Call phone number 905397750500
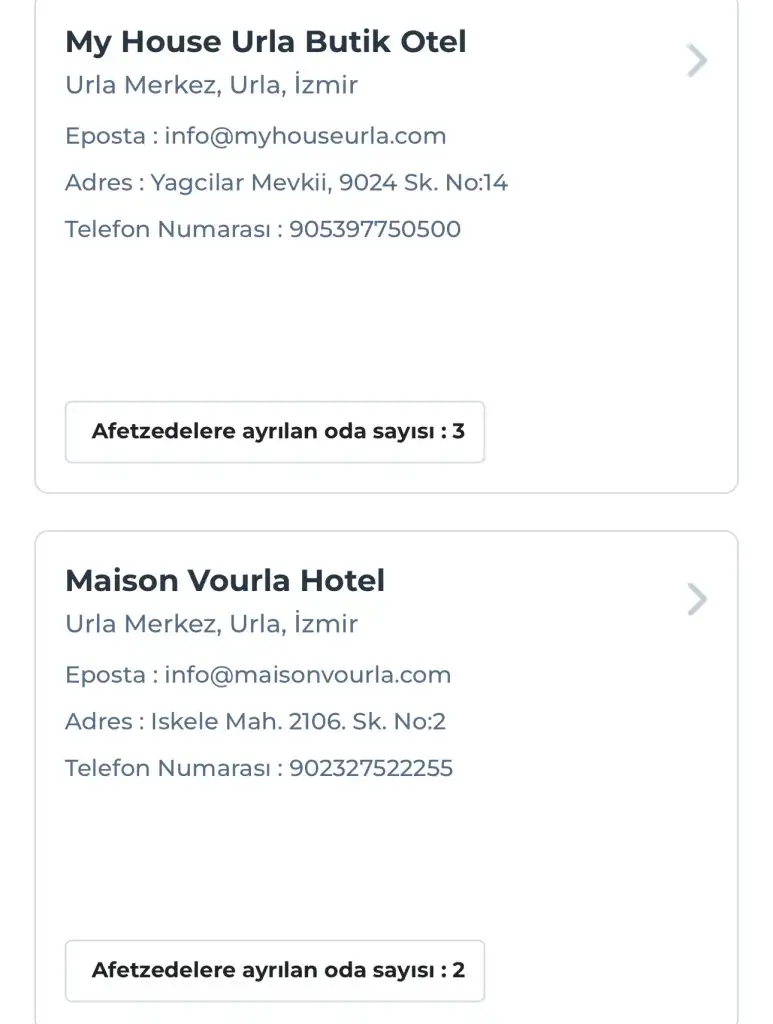The width and height of the screenshot is (773, 1024). 375,229
